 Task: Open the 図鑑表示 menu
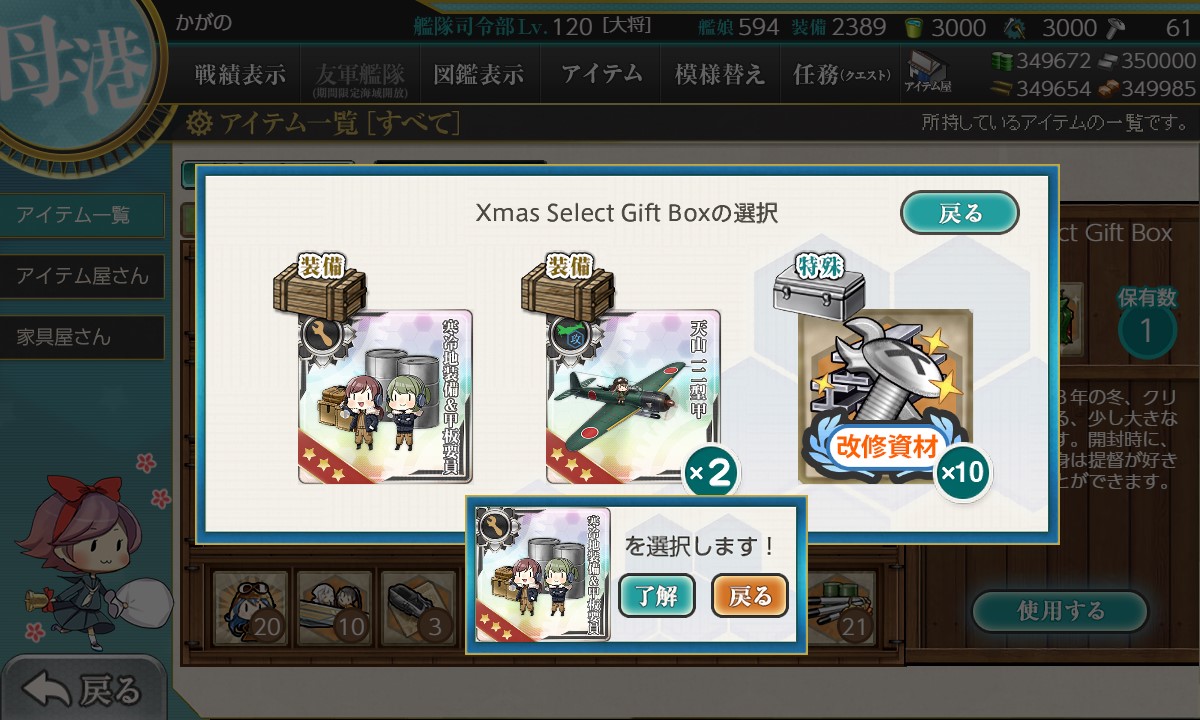(x=478, y=74)
